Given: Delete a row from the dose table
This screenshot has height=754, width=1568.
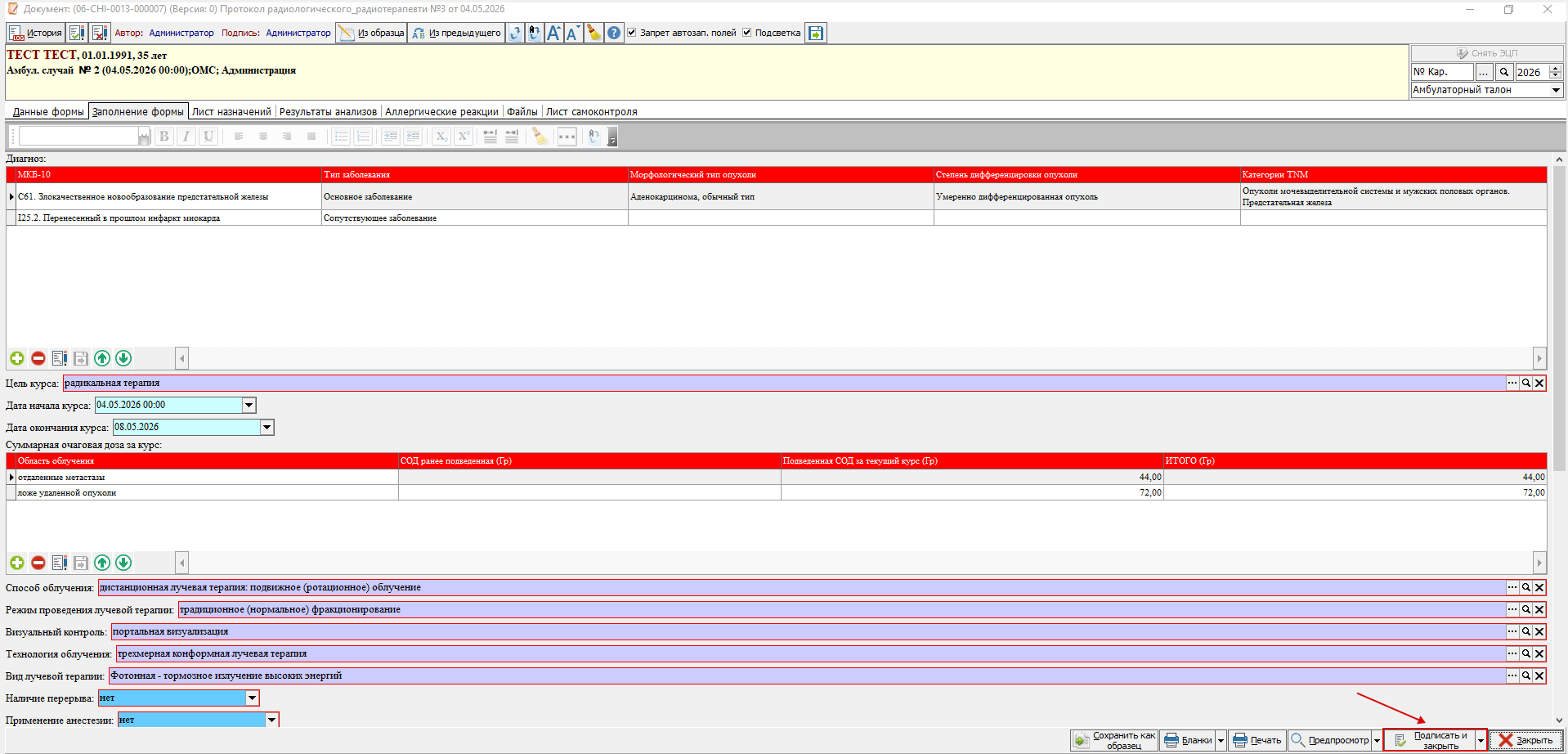Looking at the screenshot, I should pyautogui.click(x=38, y=563).
